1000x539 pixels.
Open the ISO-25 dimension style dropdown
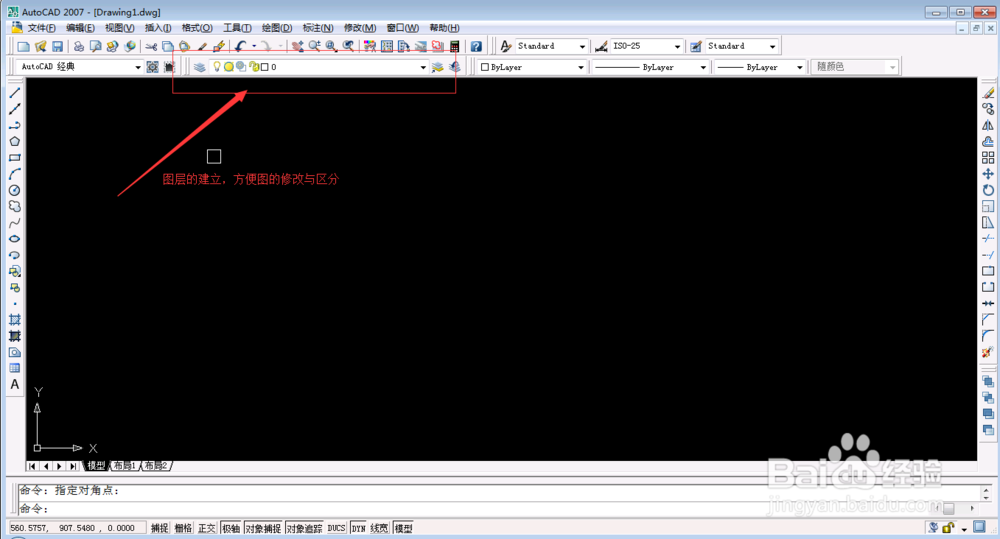coord(677,46)
